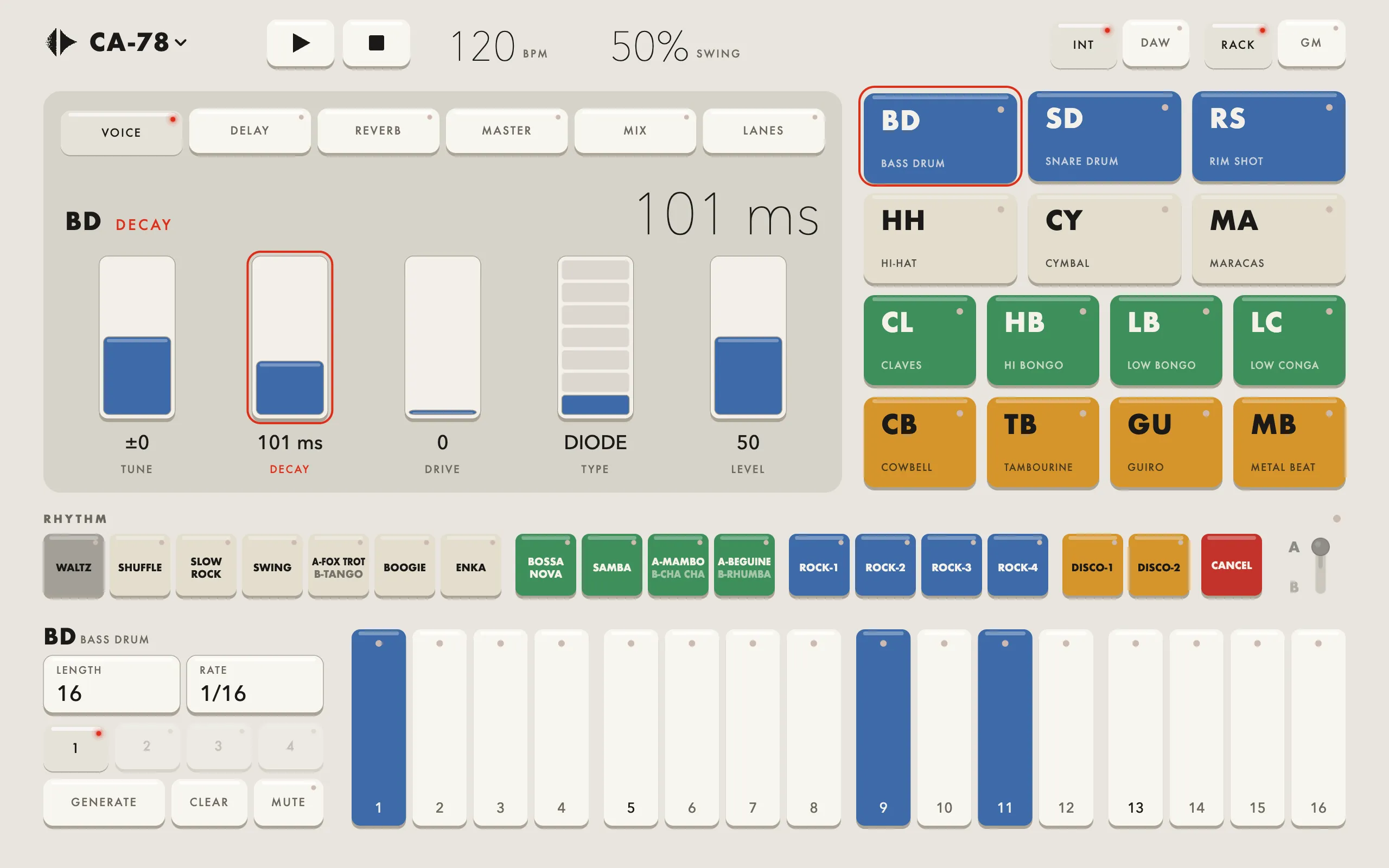Open the CA-78 preset dropdown chevron
1389x868 pixels.
click(181, 43)
